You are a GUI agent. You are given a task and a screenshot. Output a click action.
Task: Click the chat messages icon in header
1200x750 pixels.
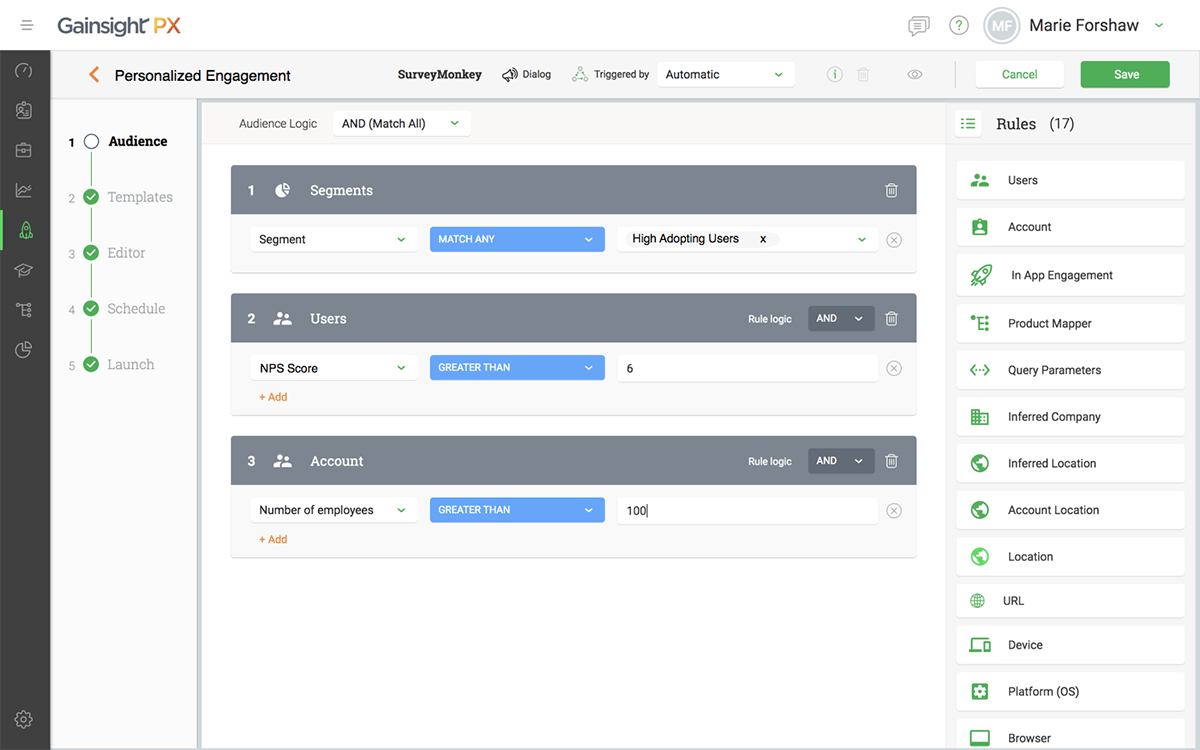tap(918, 26)
